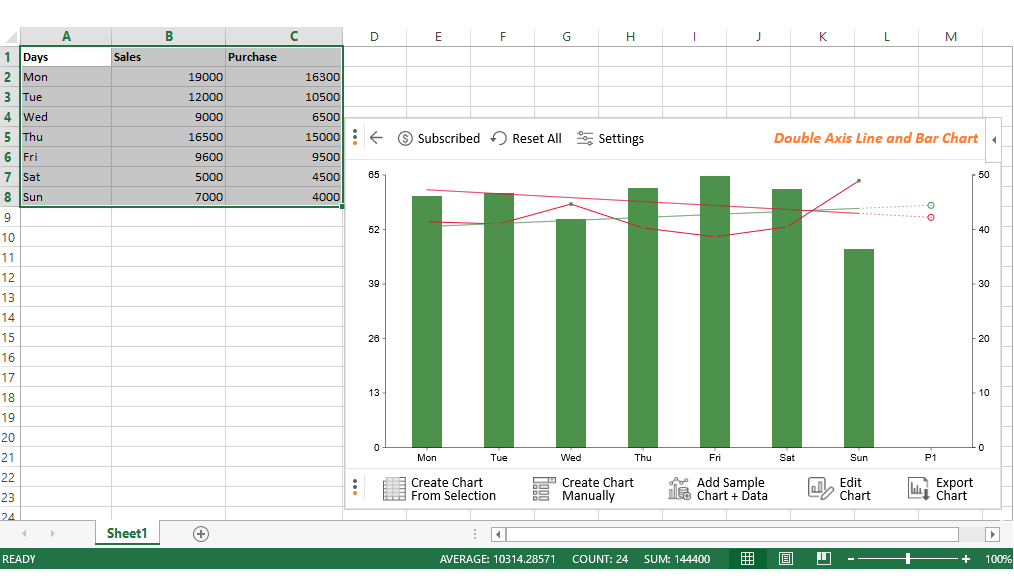Click the Fri bar in chart
This screenshot has height=587, width=1014.
click(715, 312)
